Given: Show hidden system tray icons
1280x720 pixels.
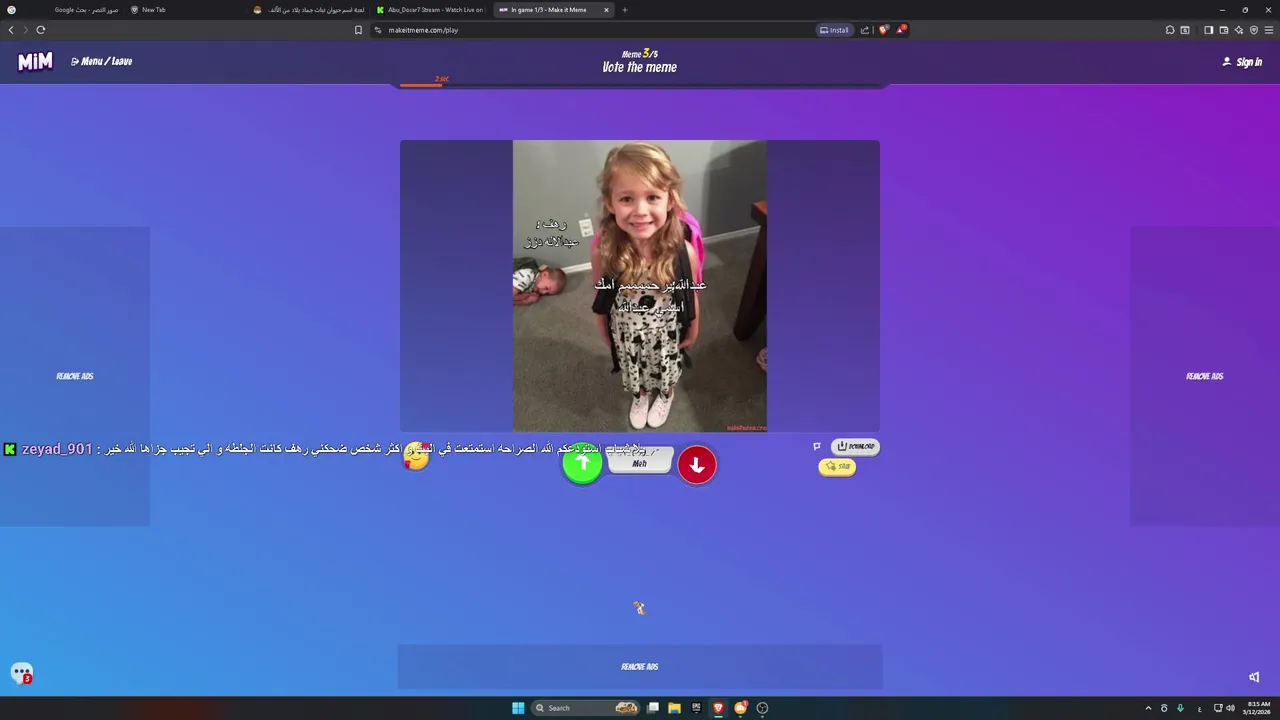Looking at the screenshot, I should pyautogui.click(x=1148, y=708).
